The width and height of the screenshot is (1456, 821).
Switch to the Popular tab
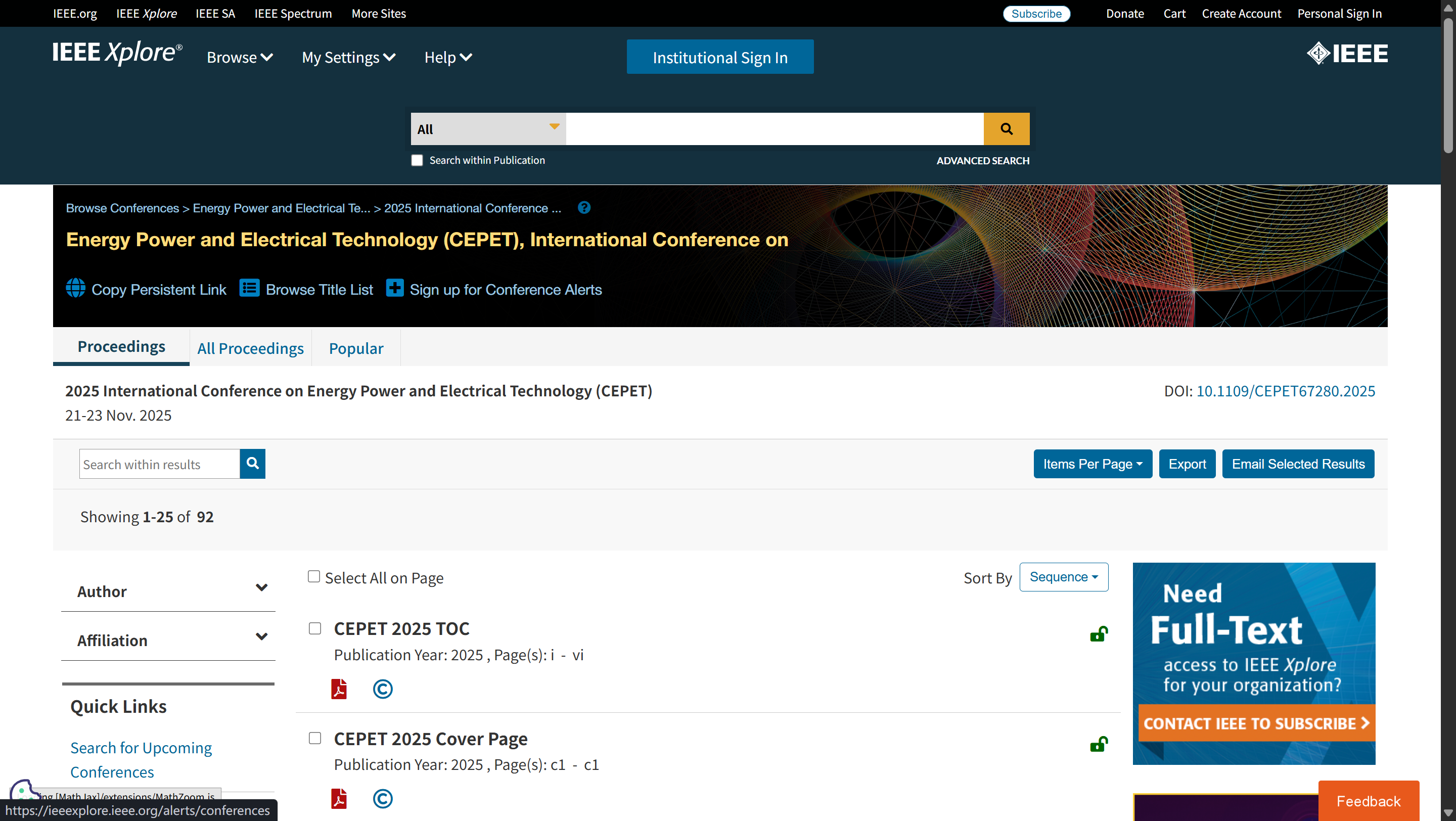tap(356, 348)
